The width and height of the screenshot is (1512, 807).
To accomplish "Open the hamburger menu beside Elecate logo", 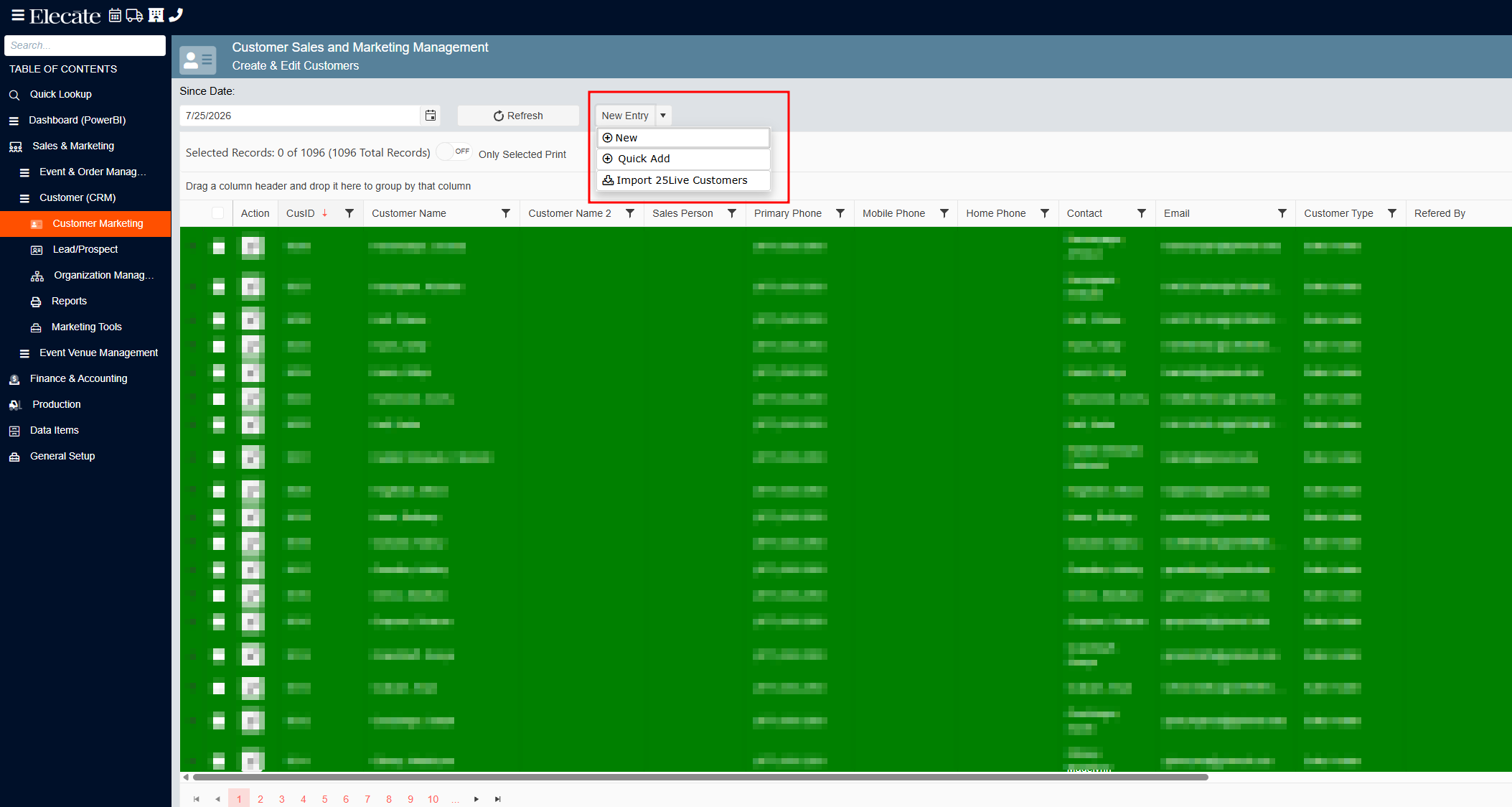I will coord(18,15).
